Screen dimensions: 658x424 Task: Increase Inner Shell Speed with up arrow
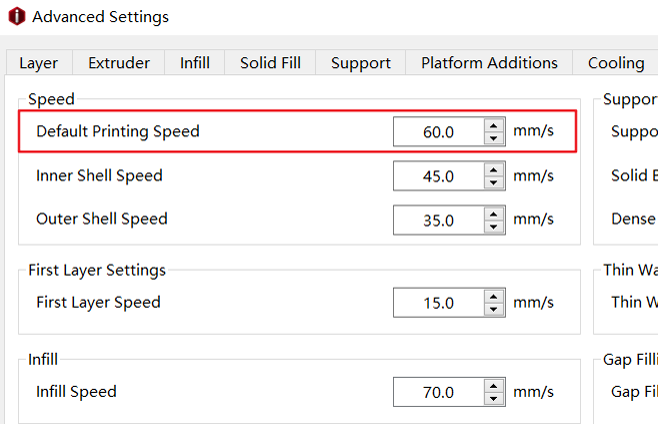coord(494,170)
